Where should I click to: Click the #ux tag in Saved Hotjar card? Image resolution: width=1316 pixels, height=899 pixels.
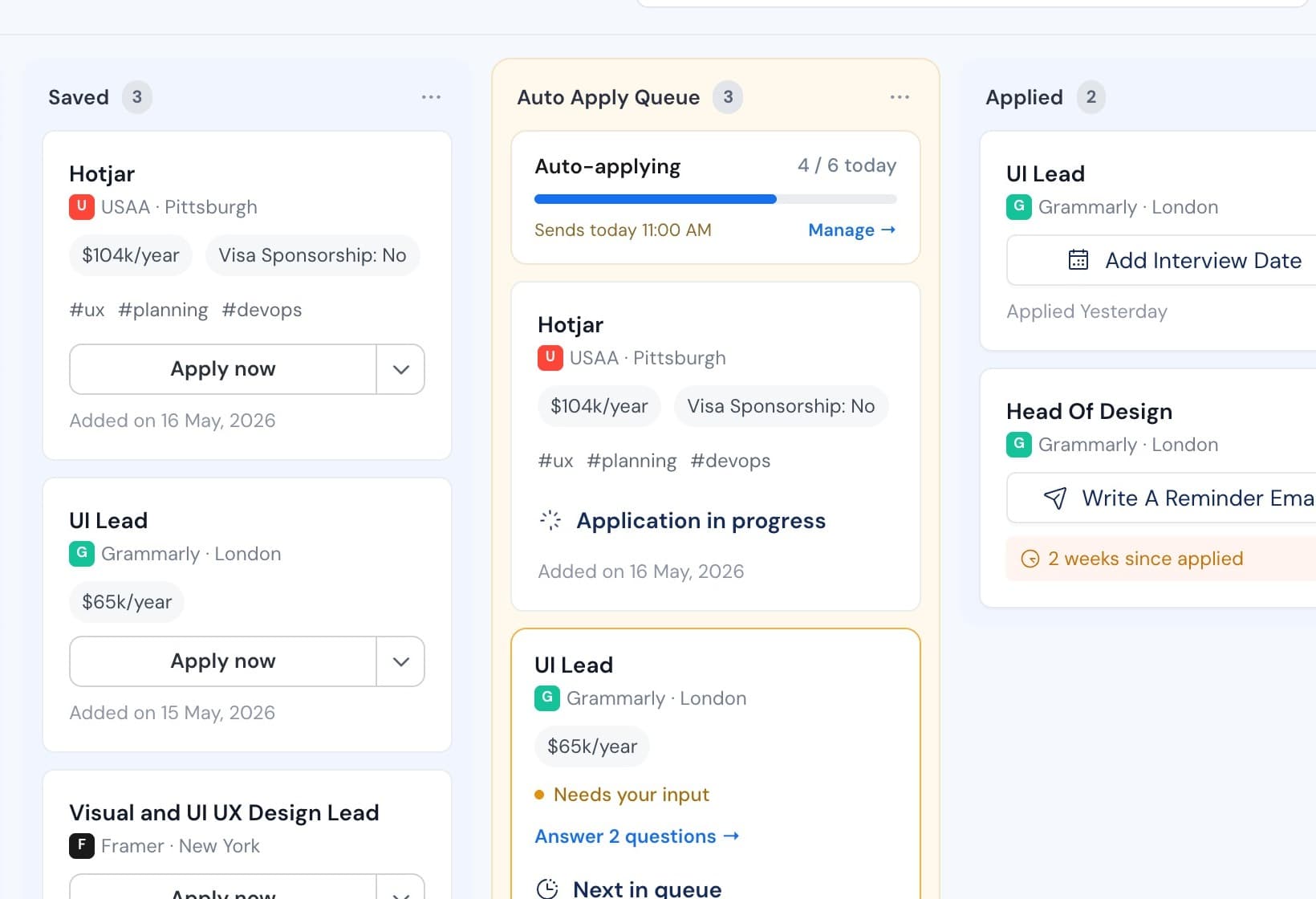click(87, 310)
